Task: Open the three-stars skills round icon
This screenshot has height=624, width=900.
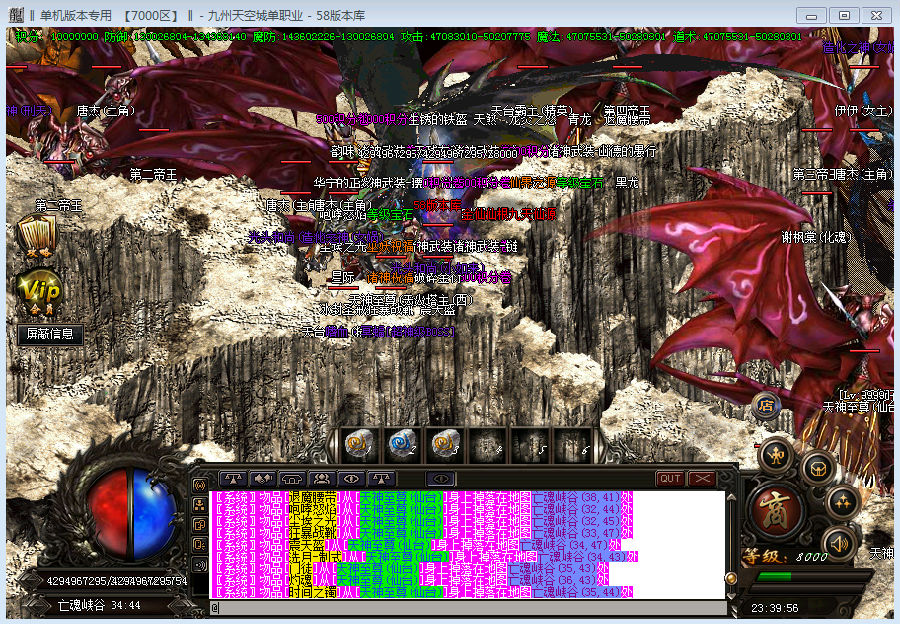Action: (x=843, y=502)
